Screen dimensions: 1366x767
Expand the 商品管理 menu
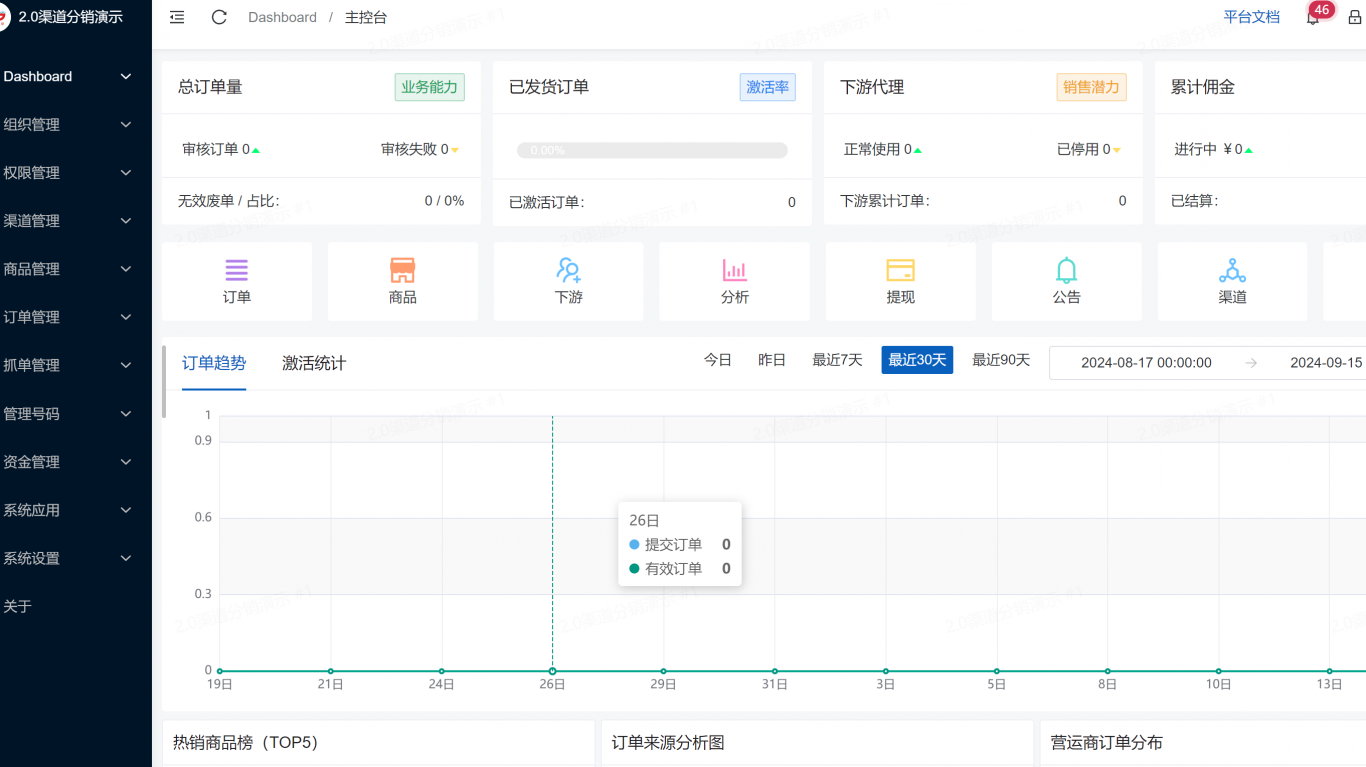click(x=76, y=269)
